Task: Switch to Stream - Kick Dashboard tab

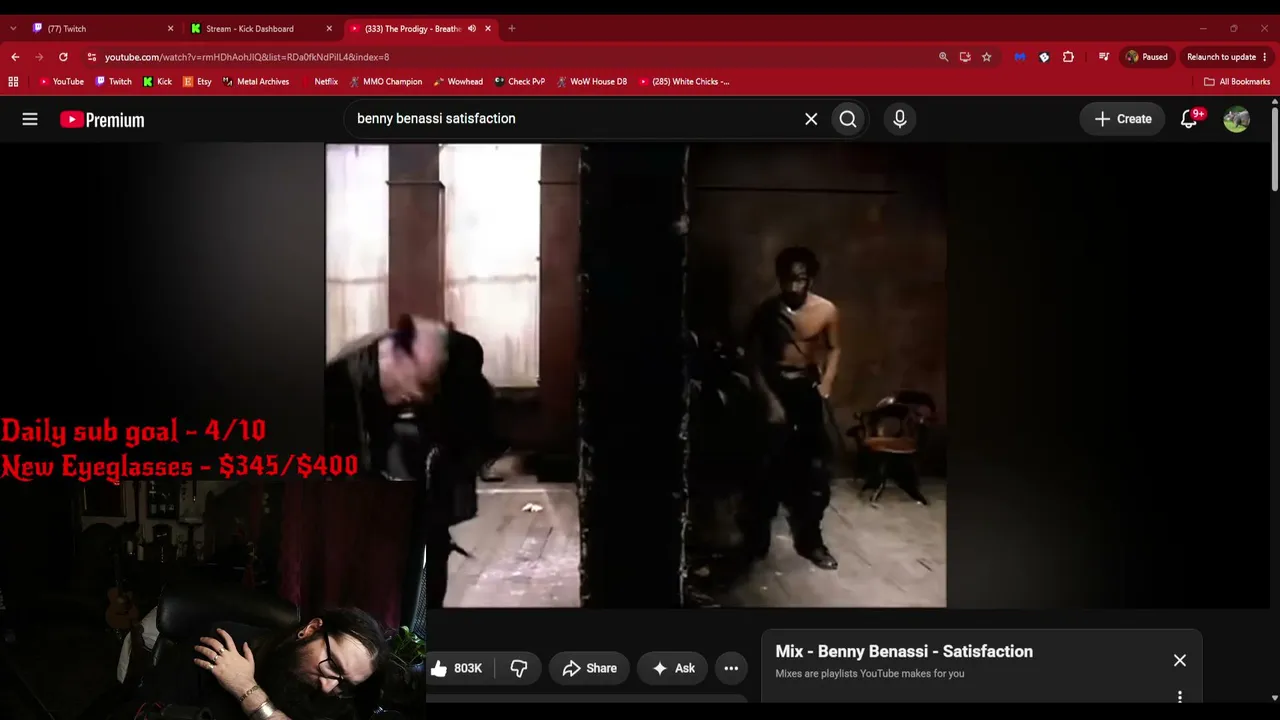Action: click(x=259, y=29)
